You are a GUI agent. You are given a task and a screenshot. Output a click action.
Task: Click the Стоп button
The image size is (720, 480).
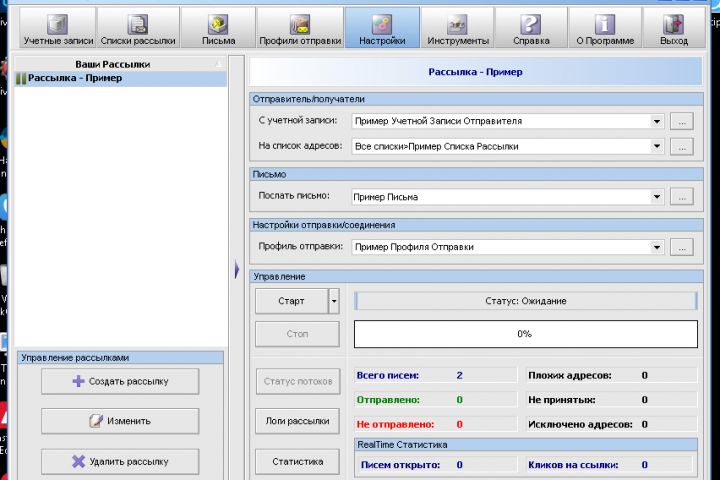[x=297, y=334]
